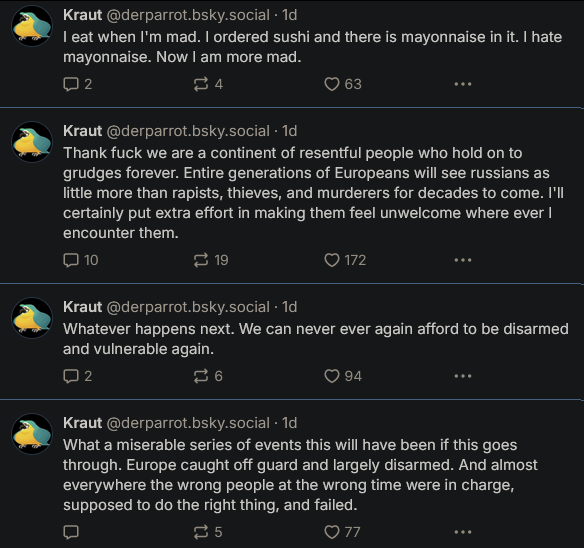Reply to the 'miserable series of events' post
Viewport: 584px width, 548px height.
click(71, 532)
